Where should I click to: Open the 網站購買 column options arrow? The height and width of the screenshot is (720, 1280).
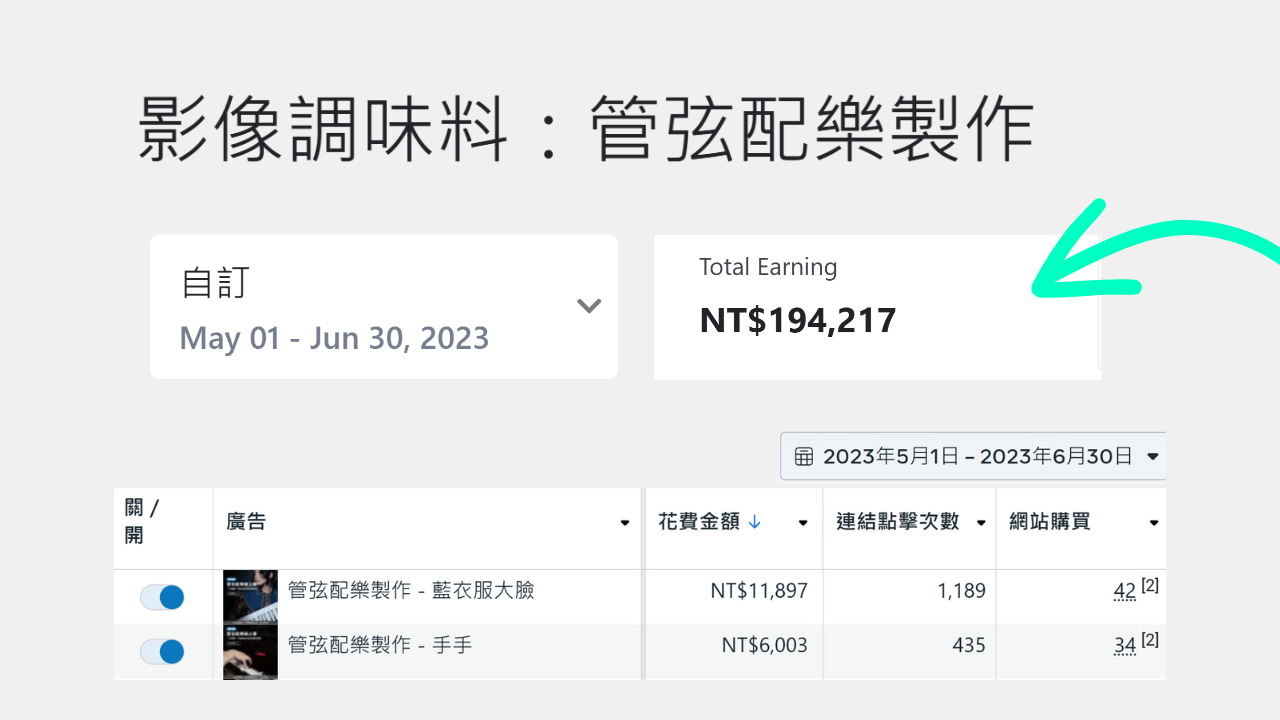click(1154, 523)
